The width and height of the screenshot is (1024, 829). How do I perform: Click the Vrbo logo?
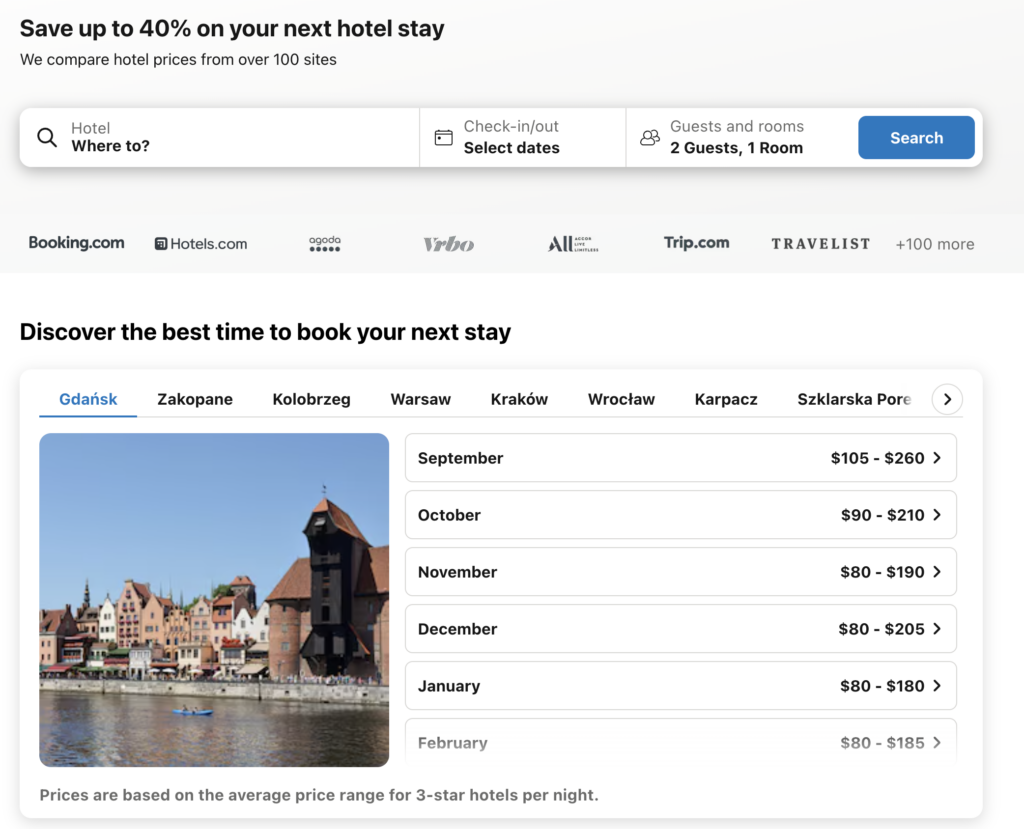click(448, 244)
